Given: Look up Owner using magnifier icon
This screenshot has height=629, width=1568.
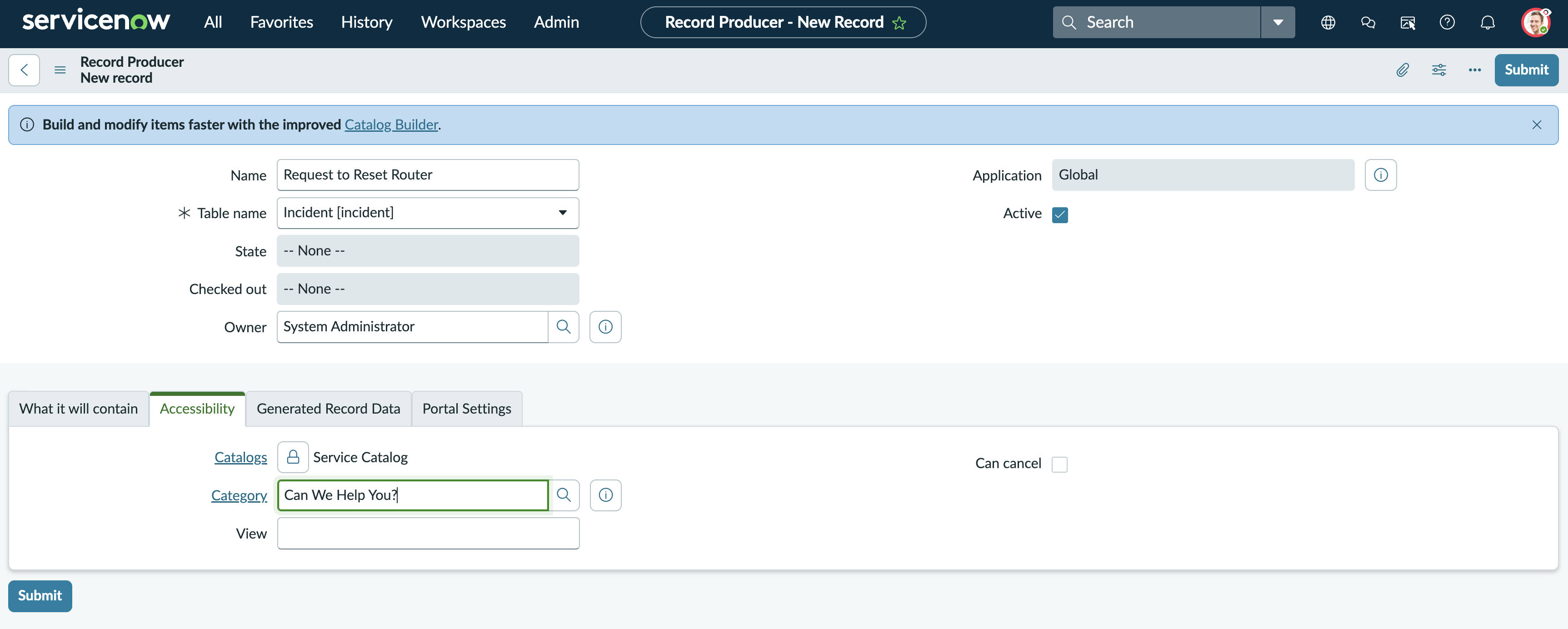Looking at the screenshot, I should [563, 327].
